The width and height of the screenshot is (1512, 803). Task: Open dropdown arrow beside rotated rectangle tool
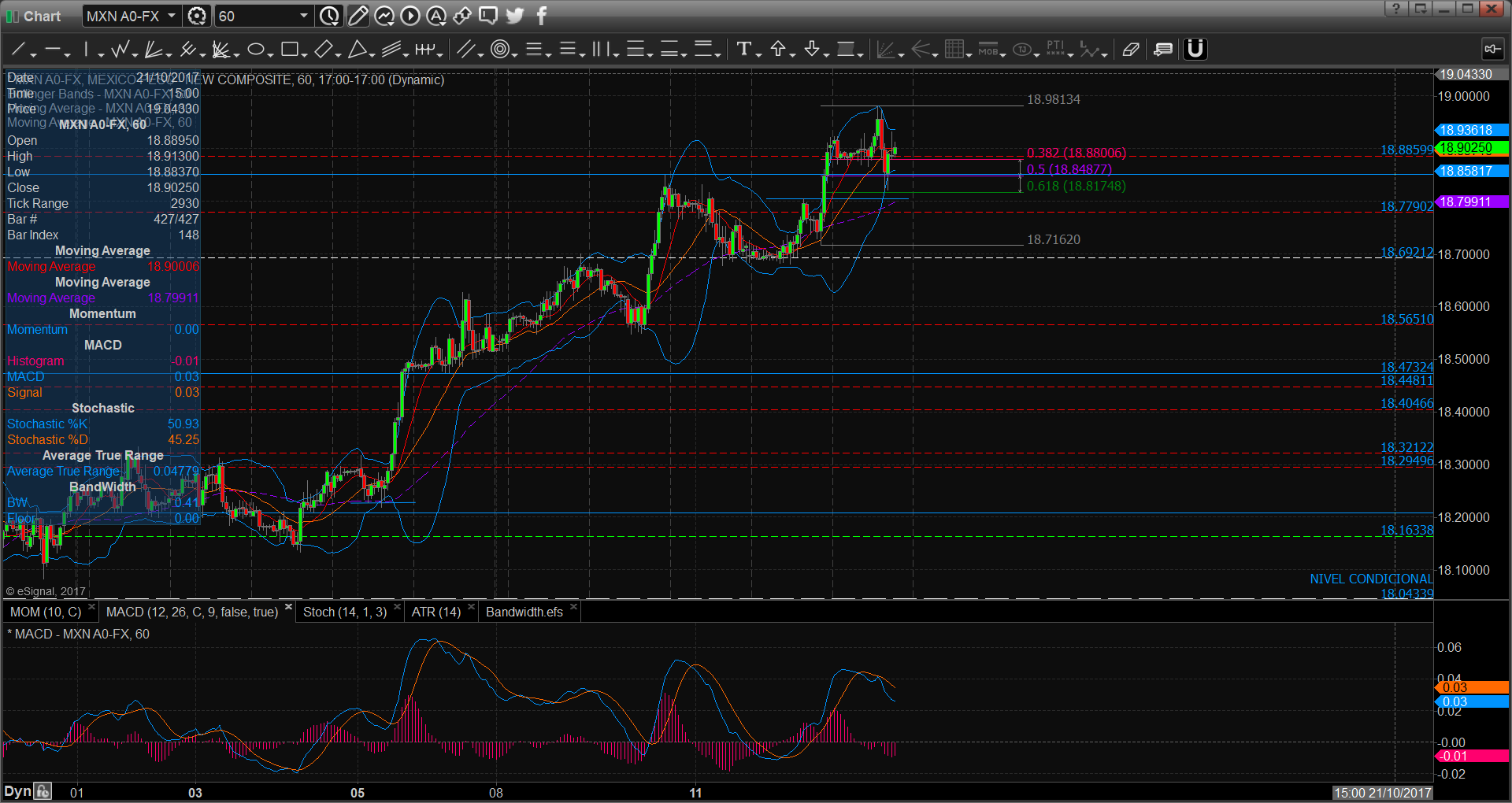tap(338, 54)
